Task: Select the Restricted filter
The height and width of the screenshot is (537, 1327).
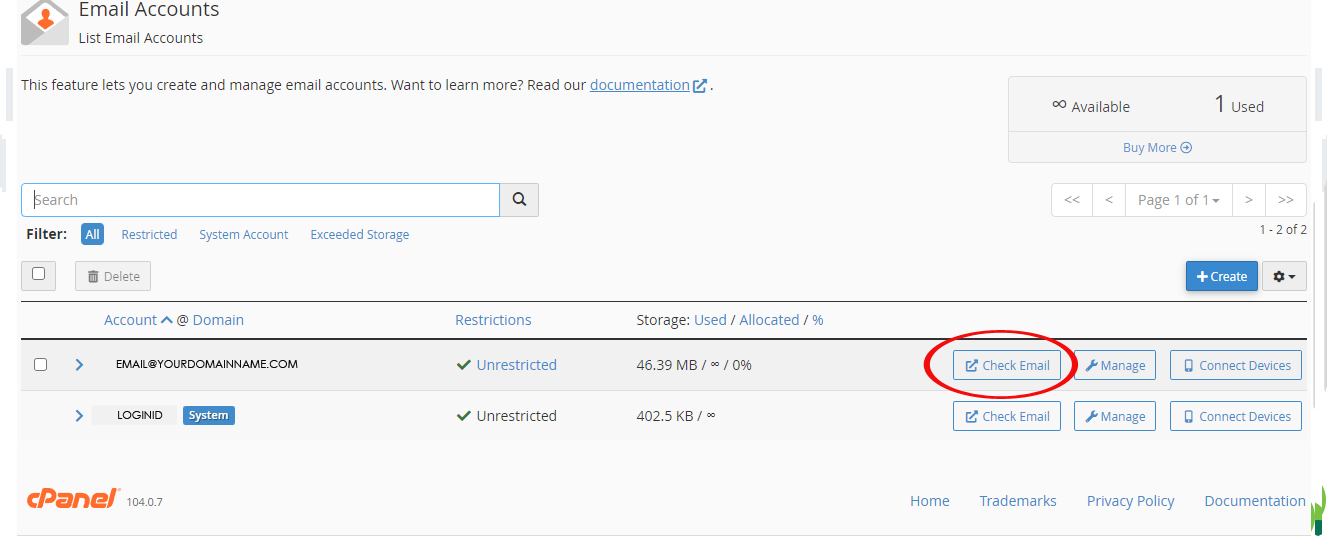Action: [149, 235]
